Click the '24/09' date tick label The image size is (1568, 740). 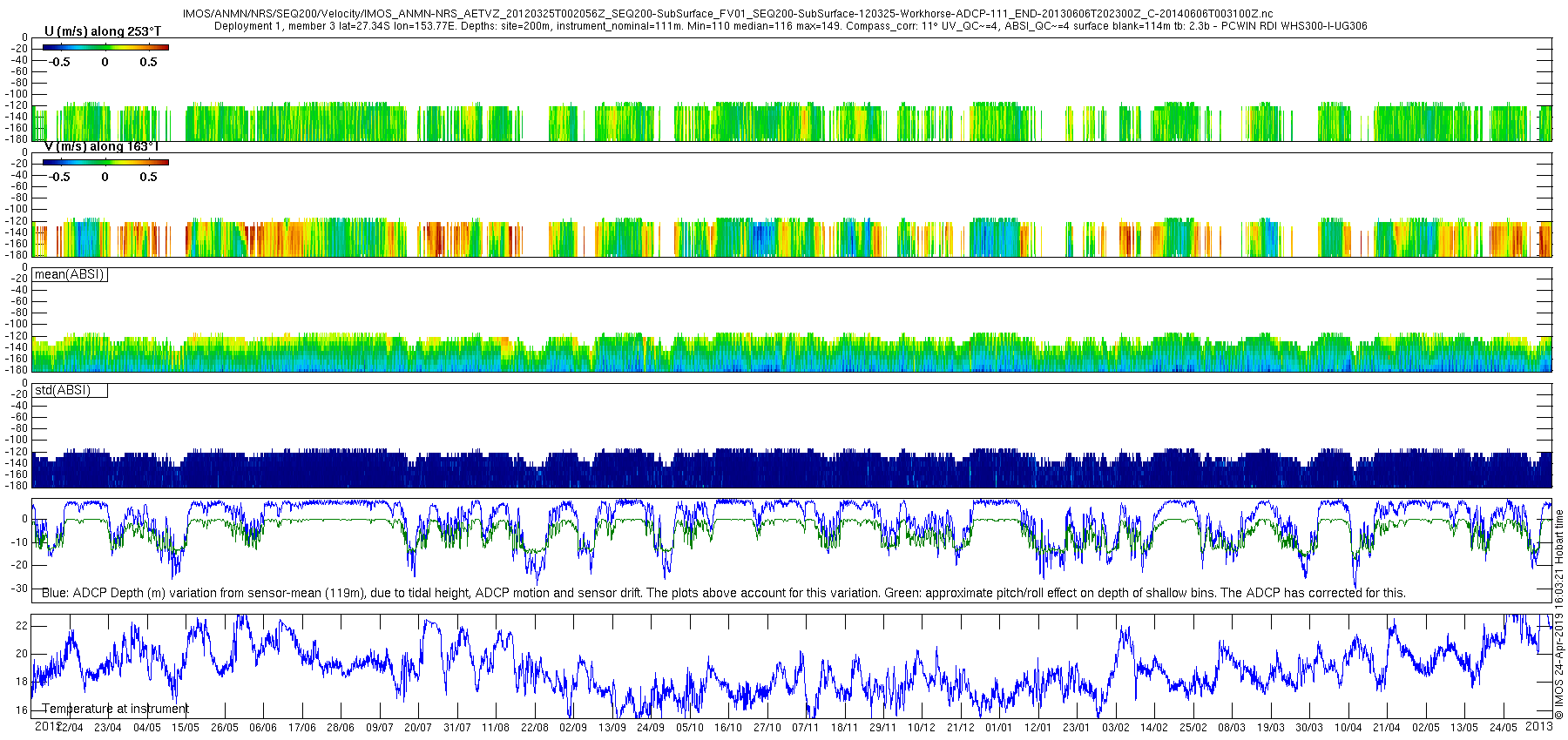coord(651,728)
